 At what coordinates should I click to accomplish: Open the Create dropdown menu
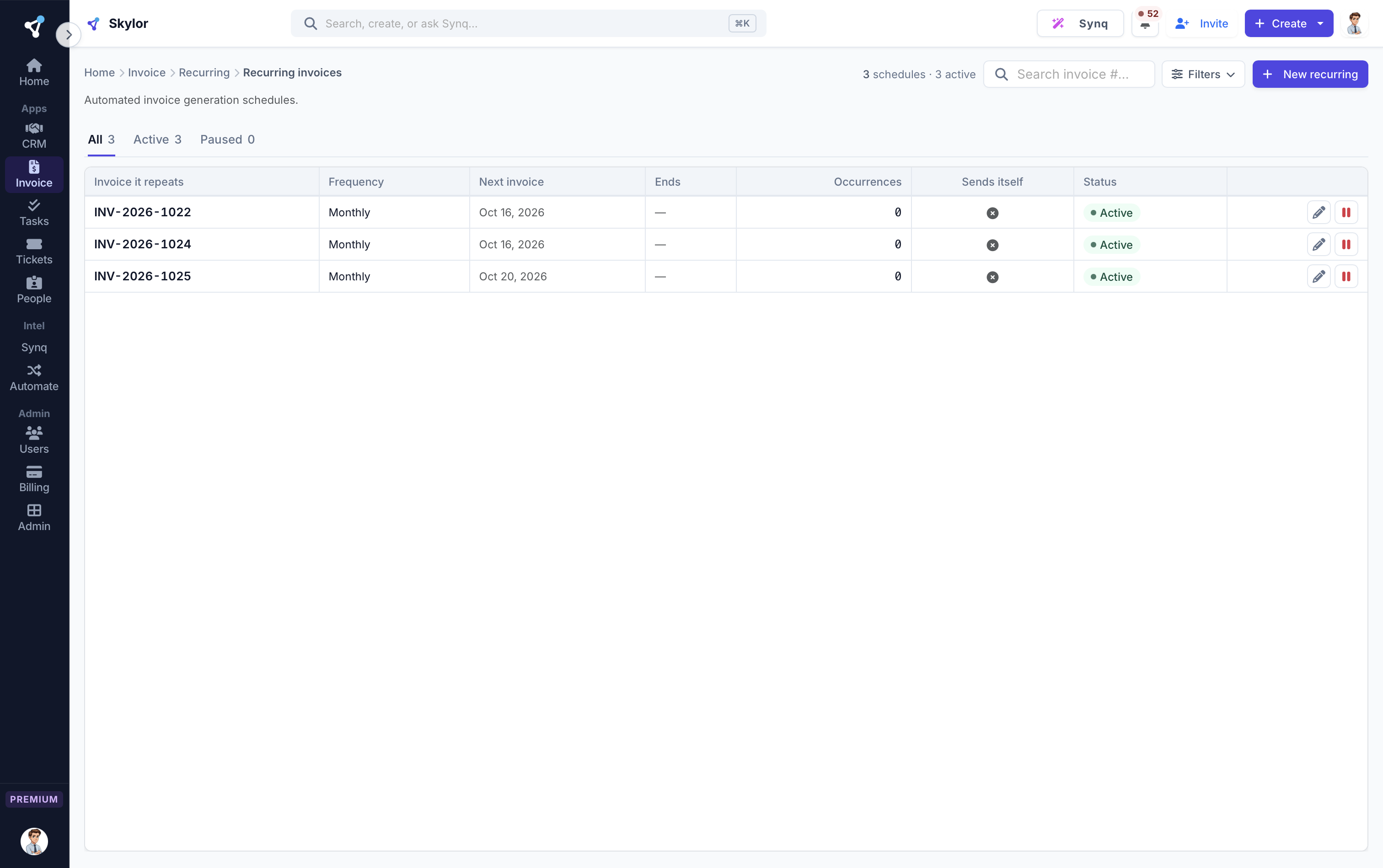[x=1288, y=23]
